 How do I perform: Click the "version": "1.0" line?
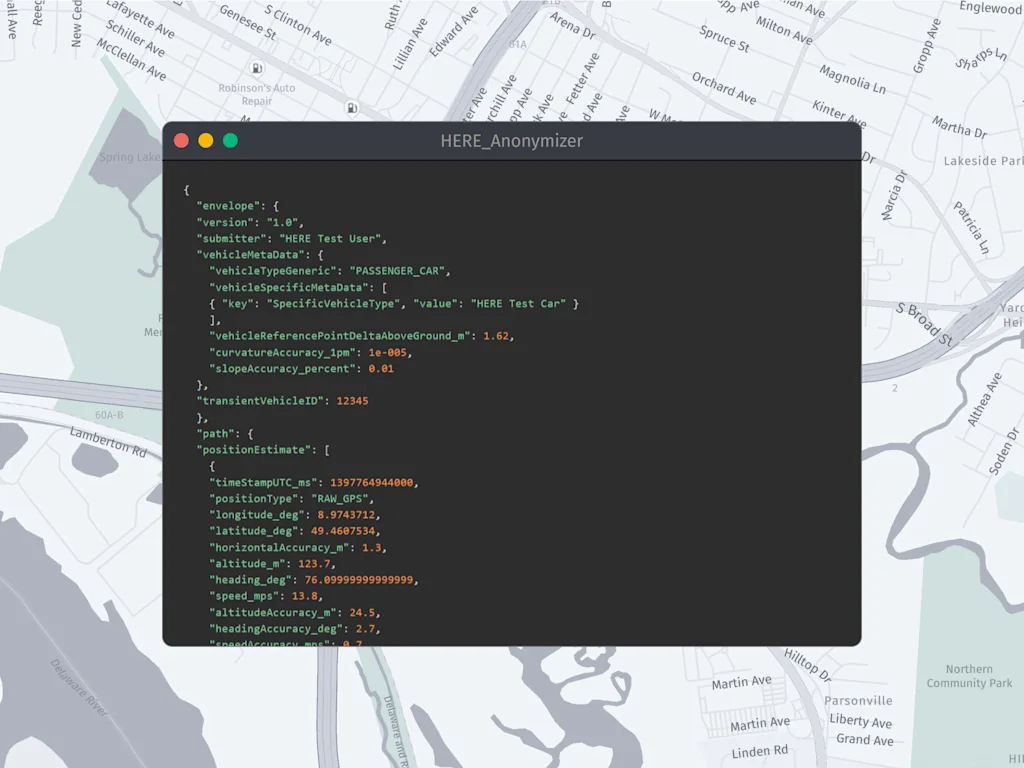[x=250, y=222]
